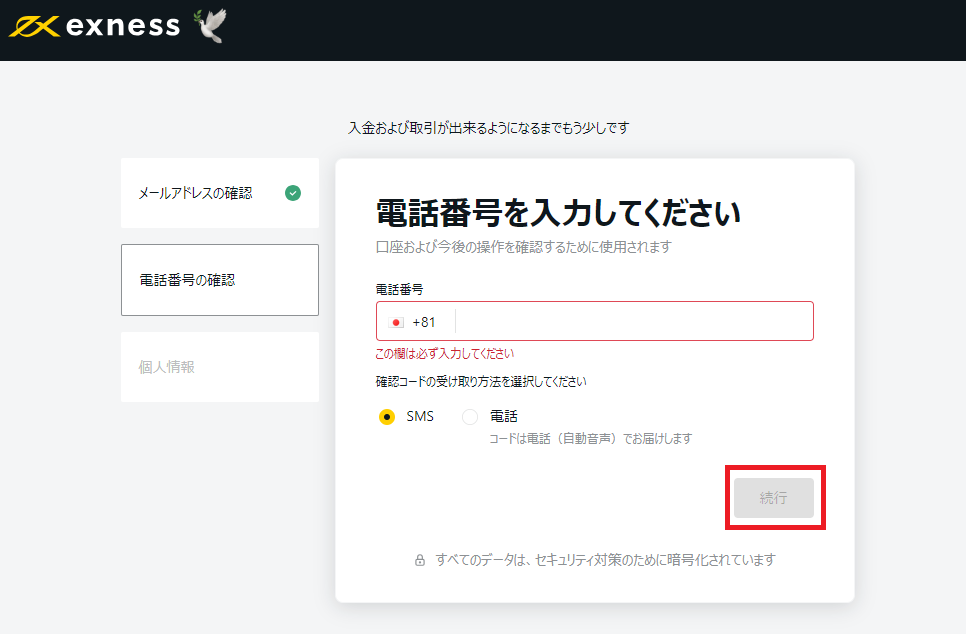
Task: Click the text すべてのデータは、セキュリティ対策のために暗号化されています
Action: [x=606, y=560]
